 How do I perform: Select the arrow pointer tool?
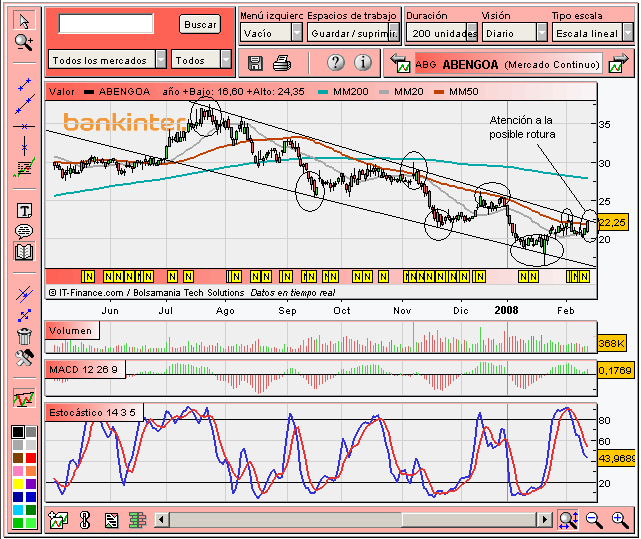[24, 20]
